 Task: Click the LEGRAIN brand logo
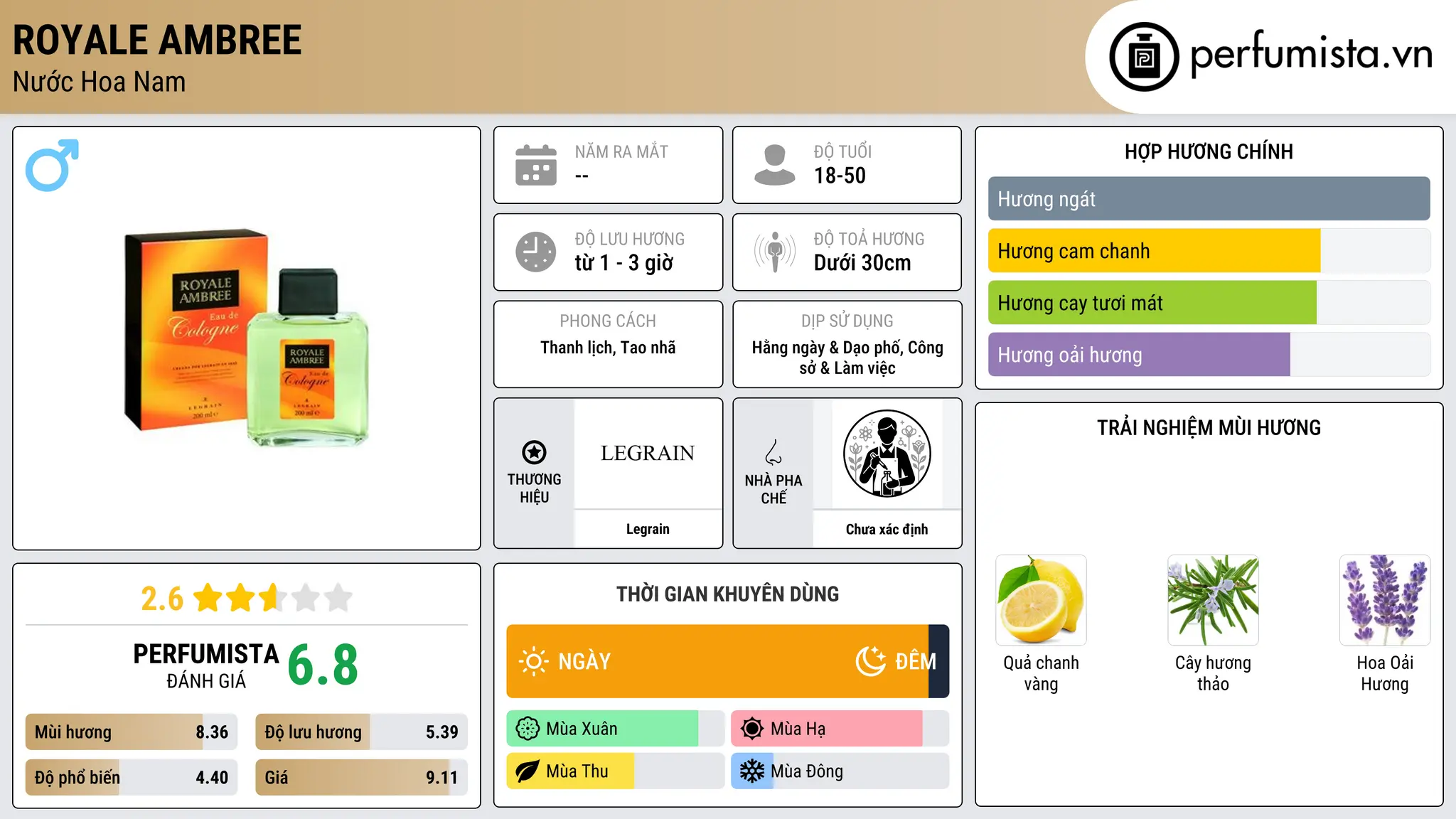648,454
